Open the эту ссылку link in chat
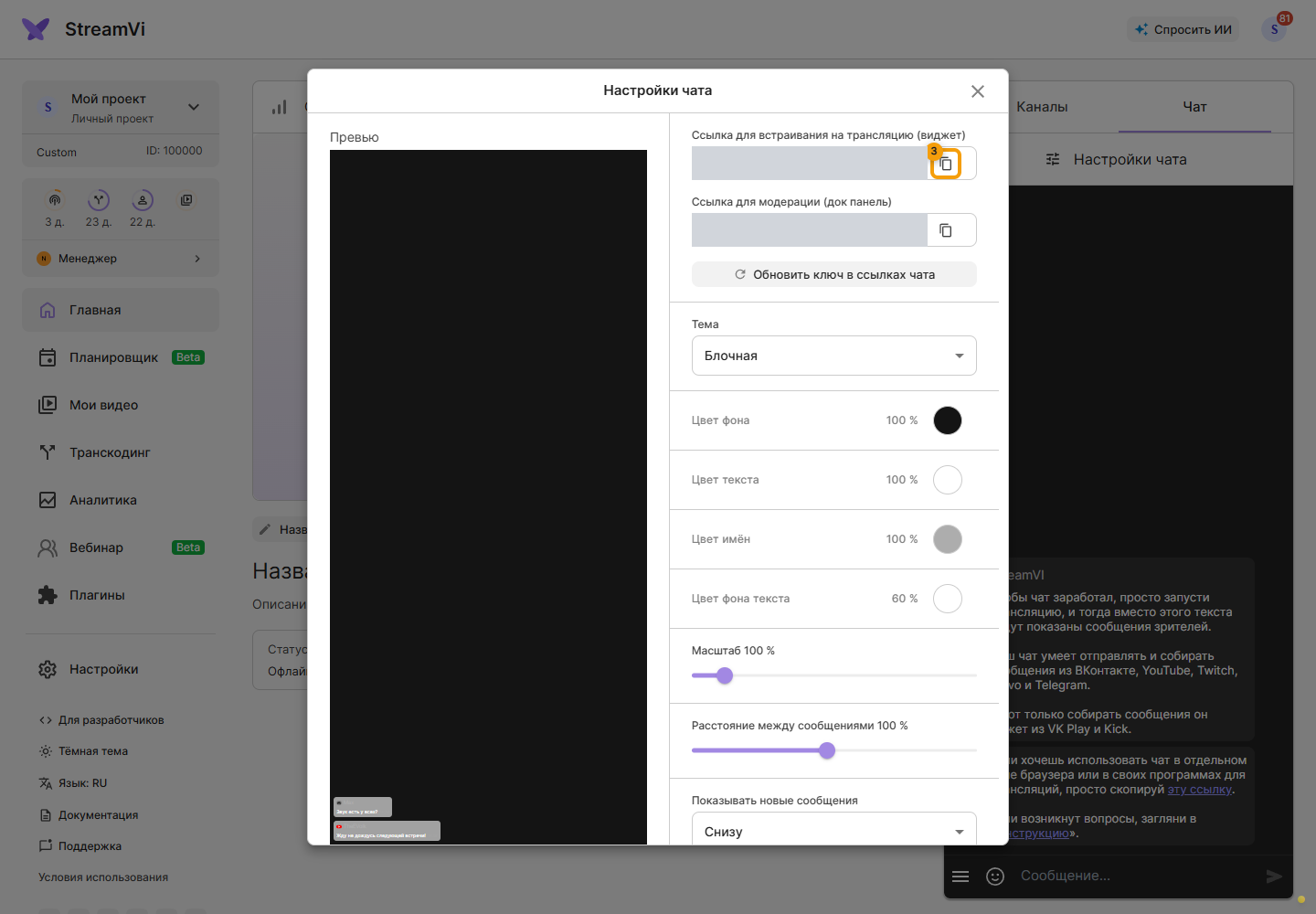This screenshot has width=1316, height=914. coord(1200,790)
